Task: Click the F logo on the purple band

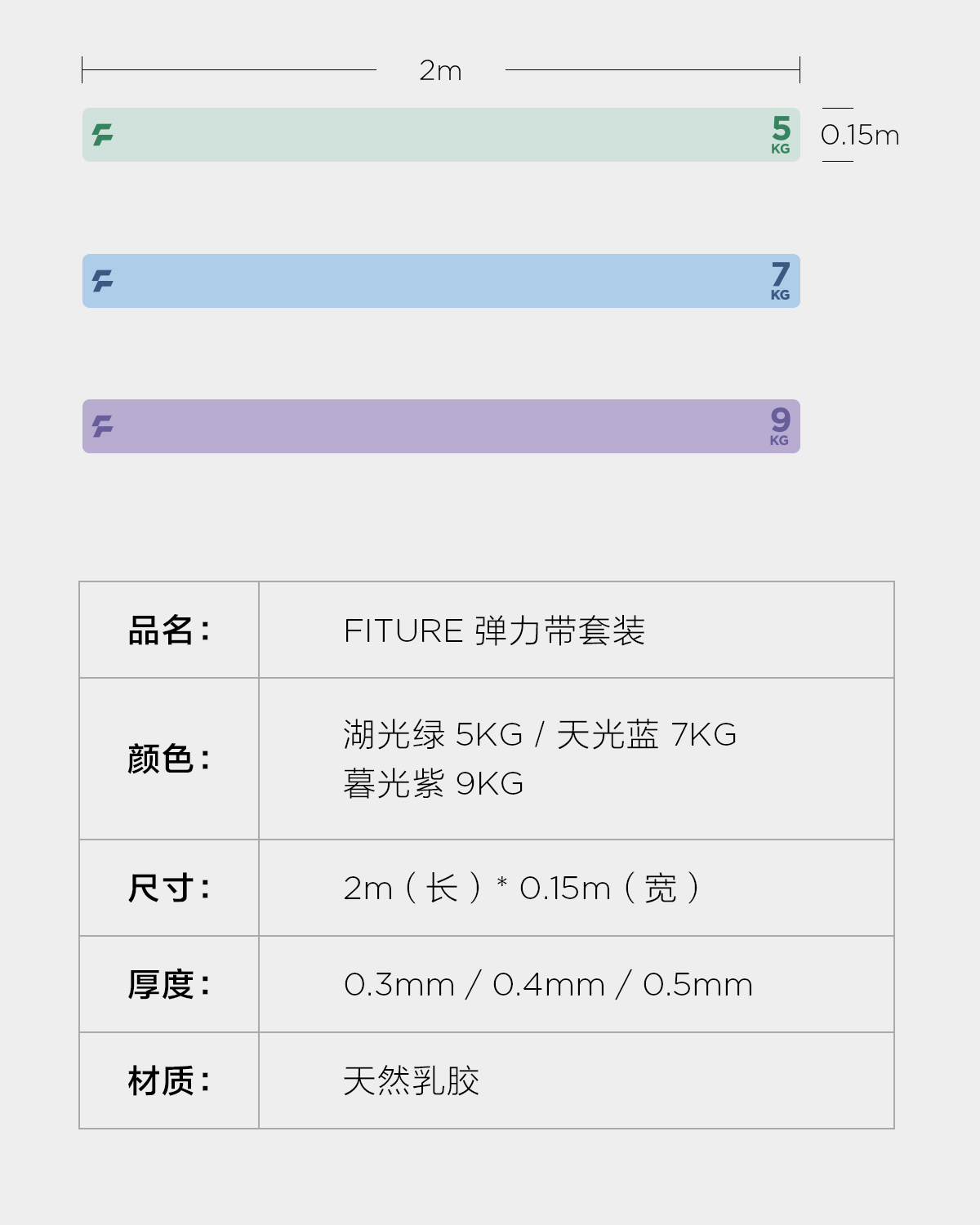Action: tap(103, 426)
